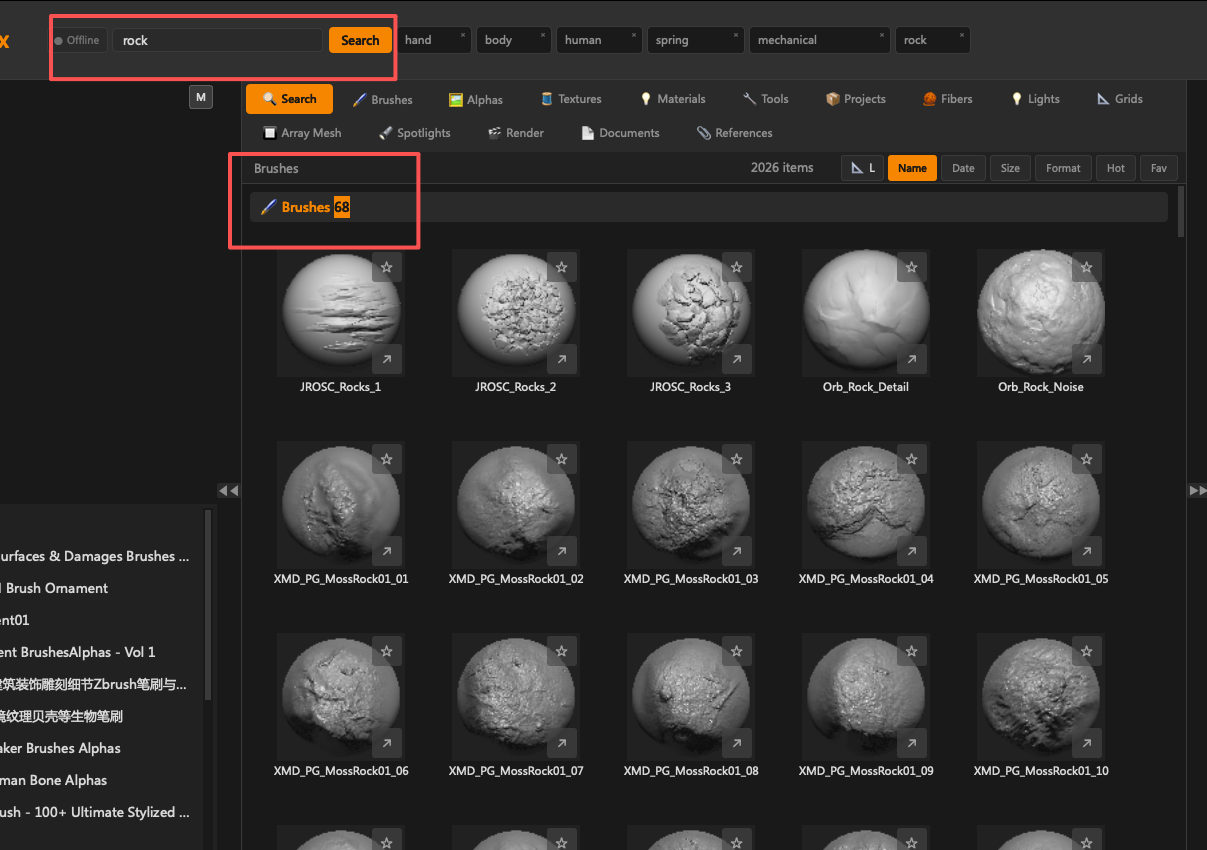Open the Render tab
The height and width of the screenshot is (850, 1207).
[516, 133]
